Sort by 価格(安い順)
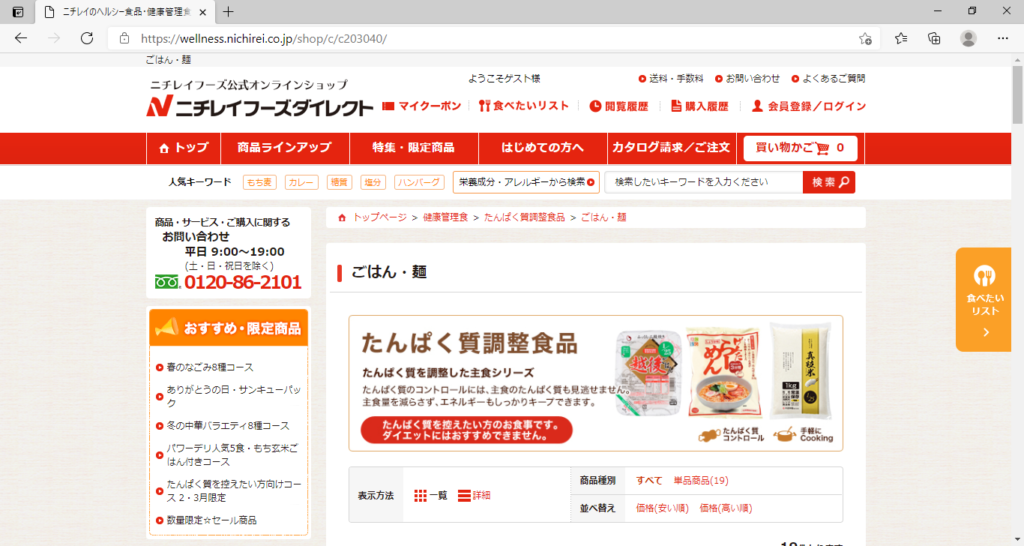1024x546 pixels. coord(662,508)
